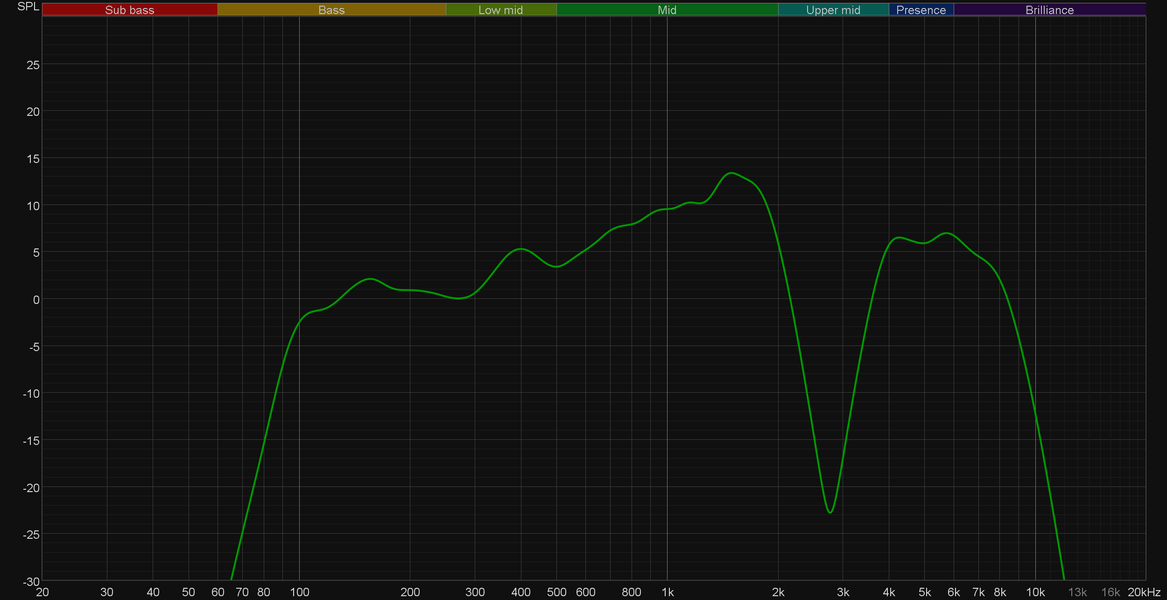Click the Brilliance band label
Screen dimensions: 1167x600
click(x=1049, y=10)
